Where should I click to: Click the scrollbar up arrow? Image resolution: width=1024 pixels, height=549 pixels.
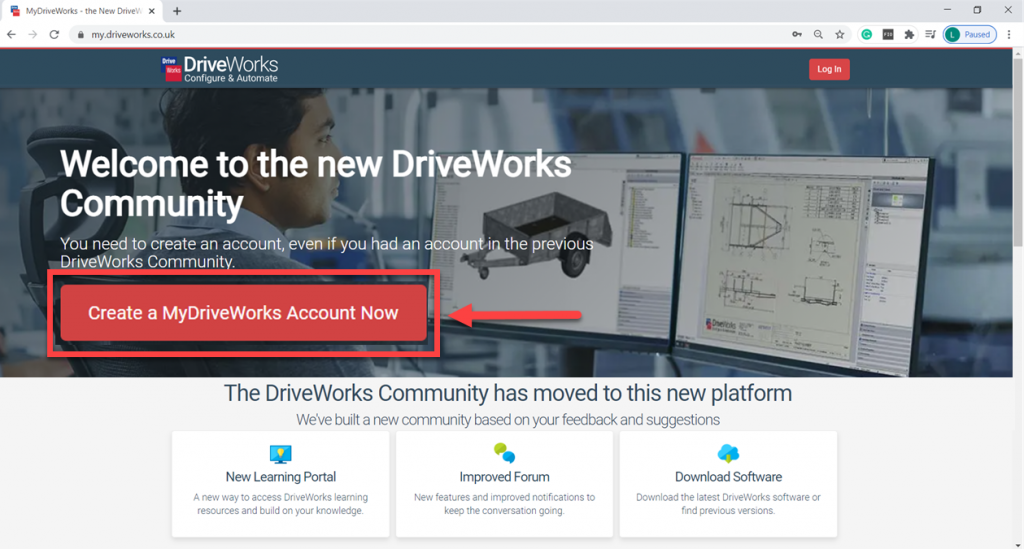(x=1017, y=54)
